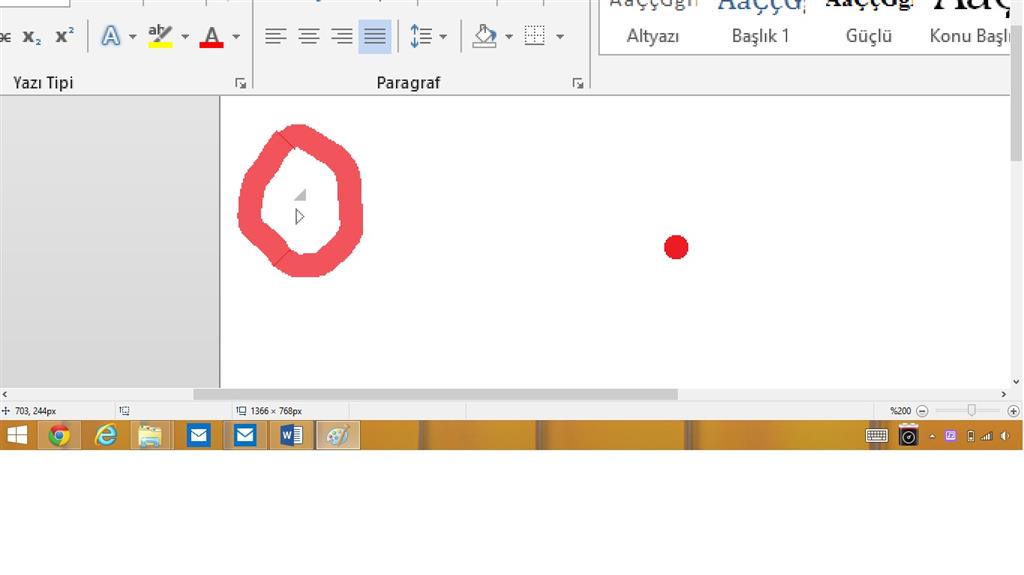
Task: Click the Borders icon
Action: (534, 36)
